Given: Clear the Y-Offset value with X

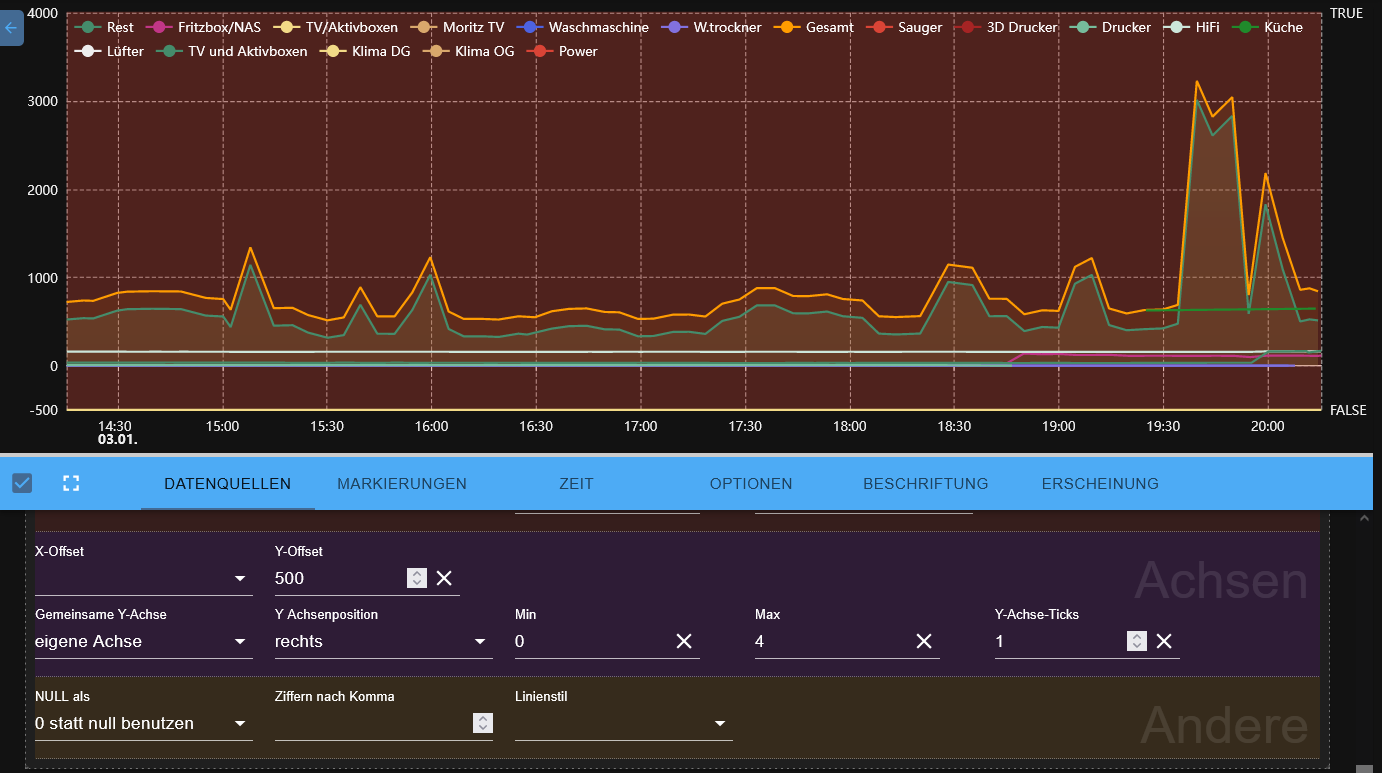Looking at the screenshot, I should pyautogui.click(x=444, y=578).
